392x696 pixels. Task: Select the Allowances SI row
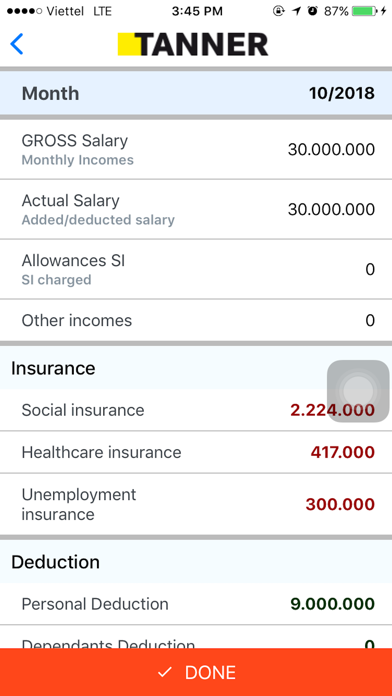196,269
